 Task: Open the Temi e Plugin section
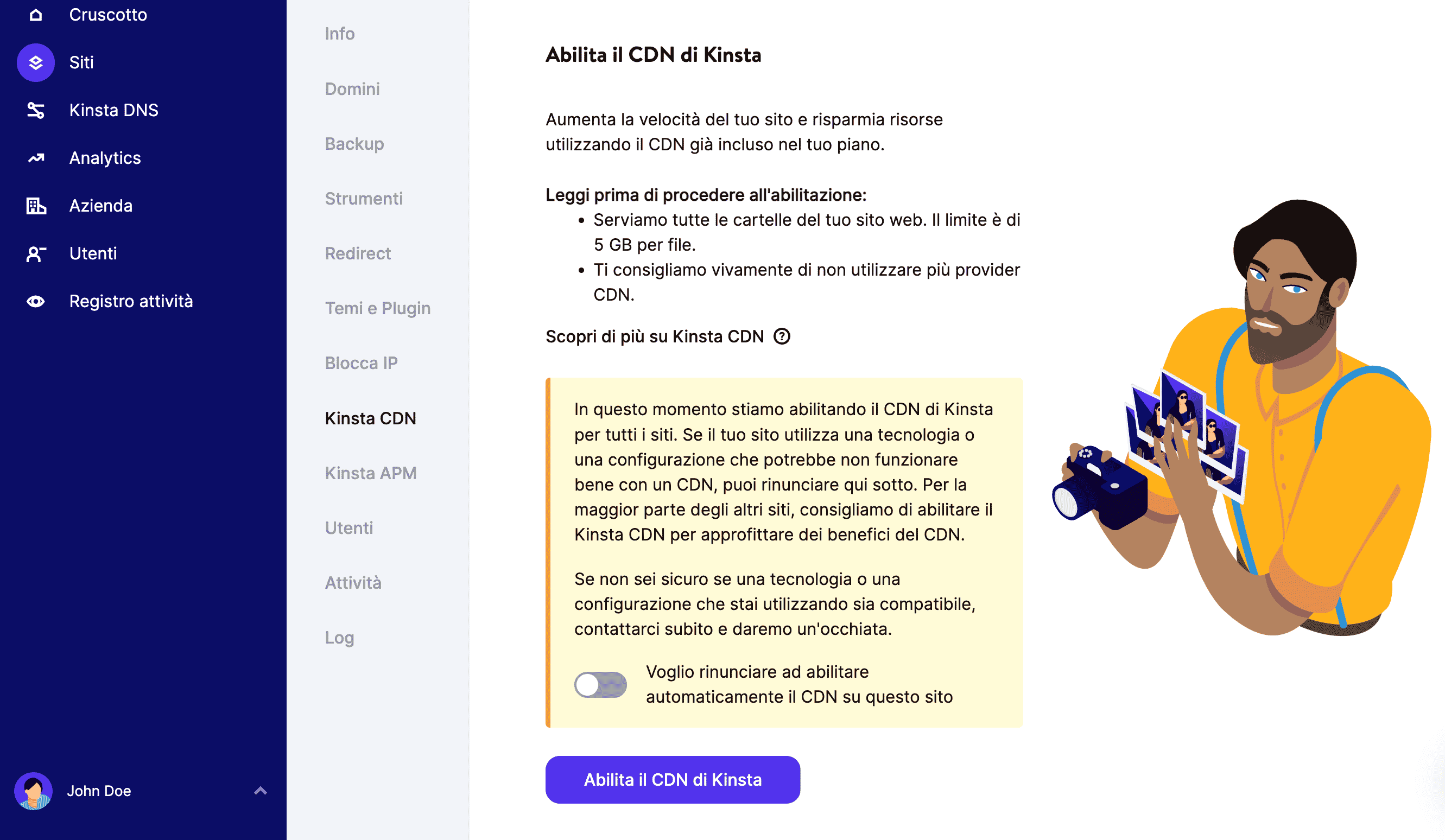click(x=377, y=308)
